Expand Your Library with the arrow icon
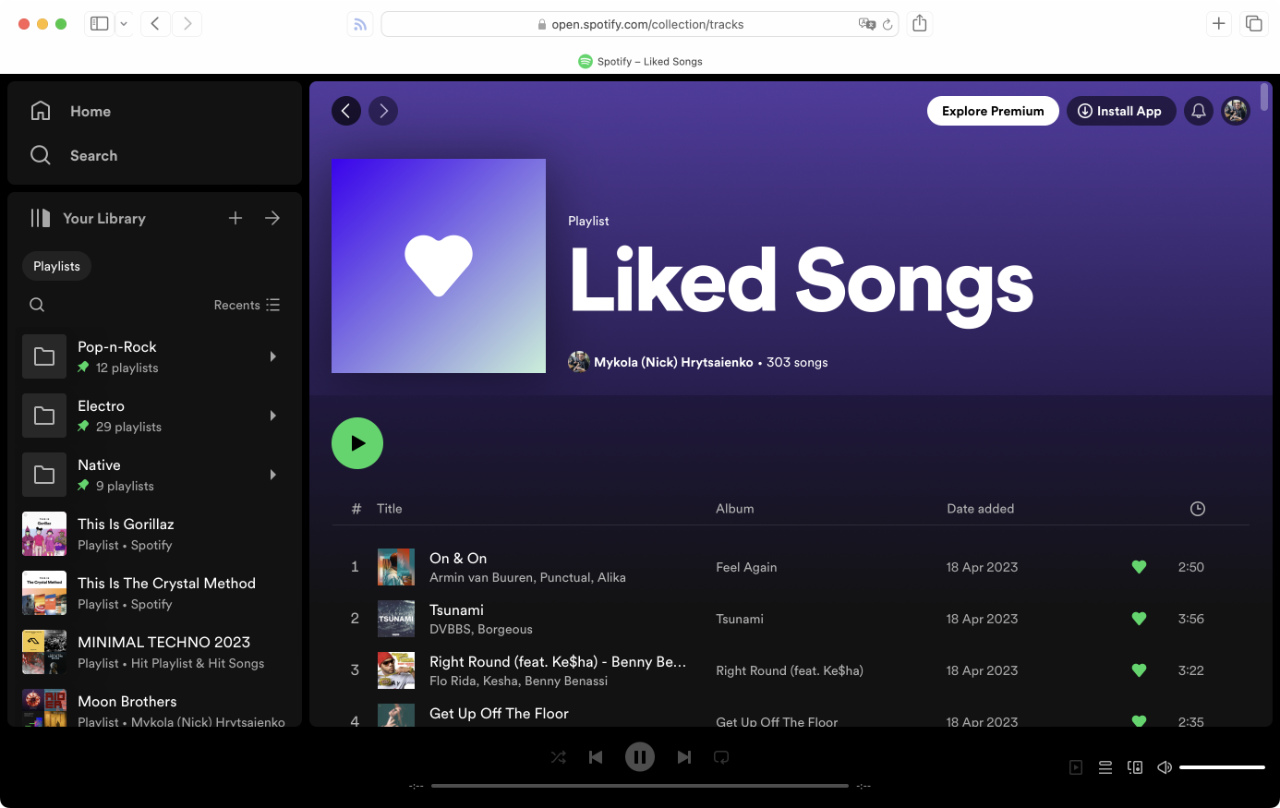Screen dimensions: 1280x808 coord(272,218)
